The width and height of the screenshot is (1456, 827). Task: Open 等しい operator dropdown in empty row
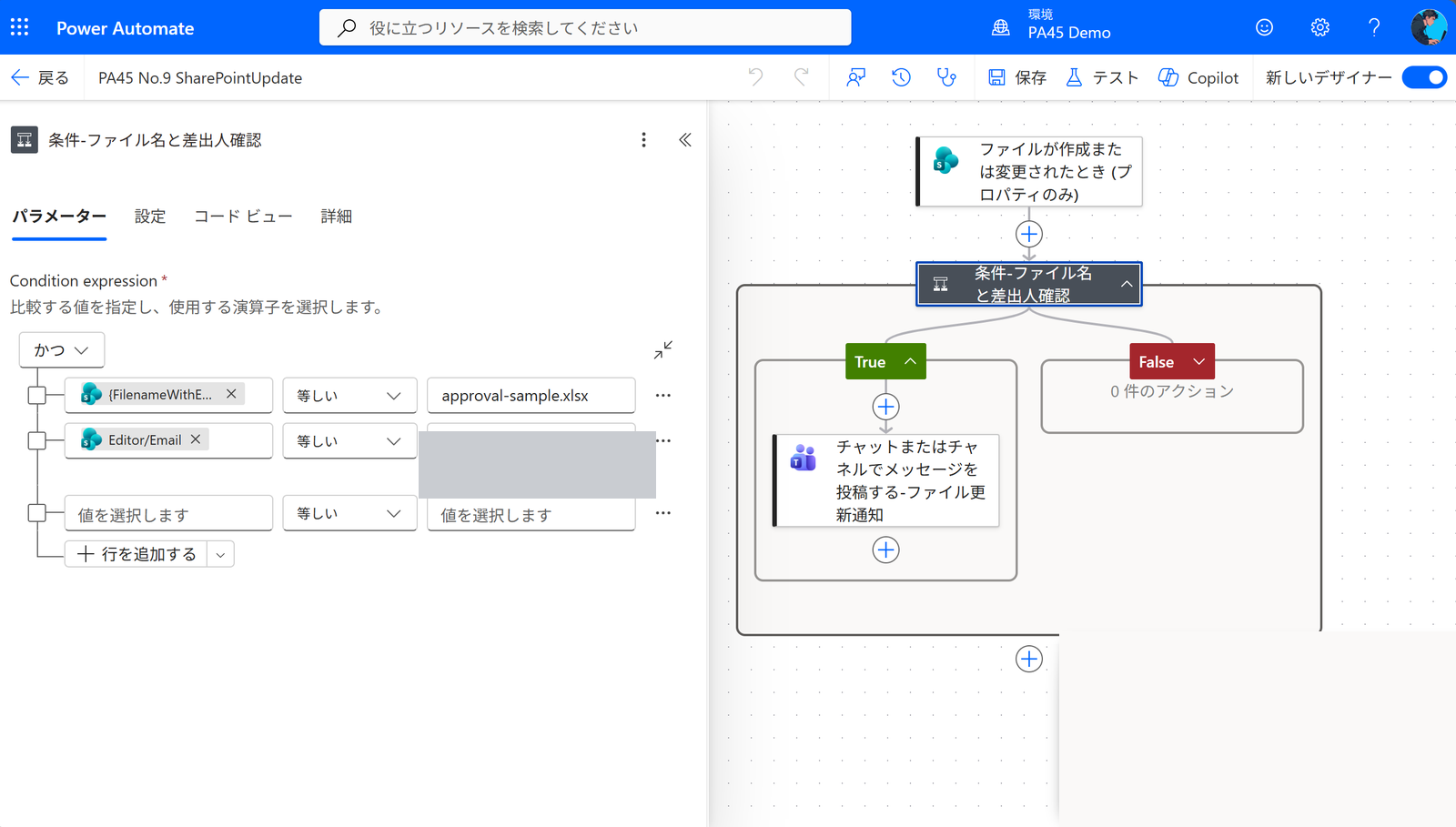349,513
